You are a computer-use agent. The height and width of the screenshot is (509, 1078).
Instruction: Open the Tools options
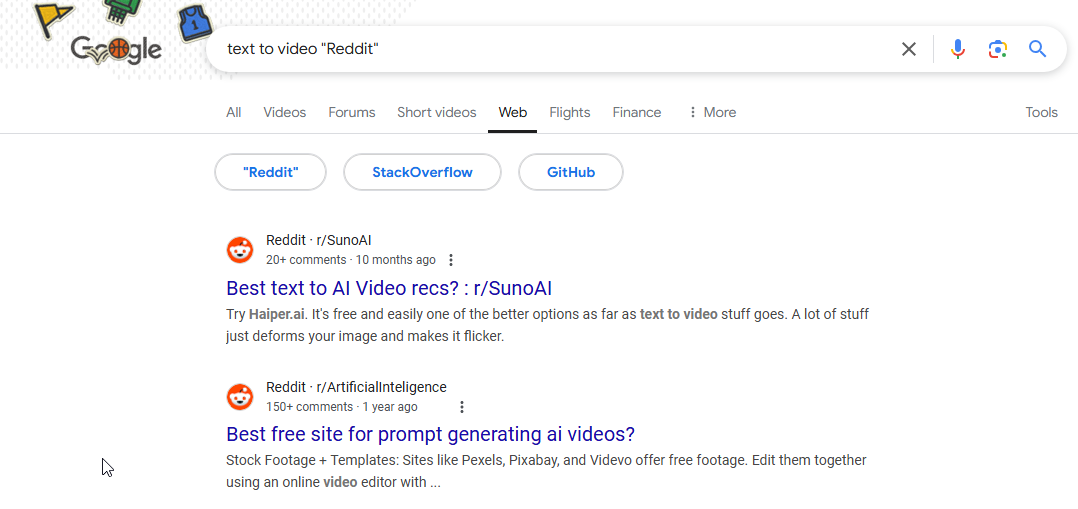[1042, 112]
